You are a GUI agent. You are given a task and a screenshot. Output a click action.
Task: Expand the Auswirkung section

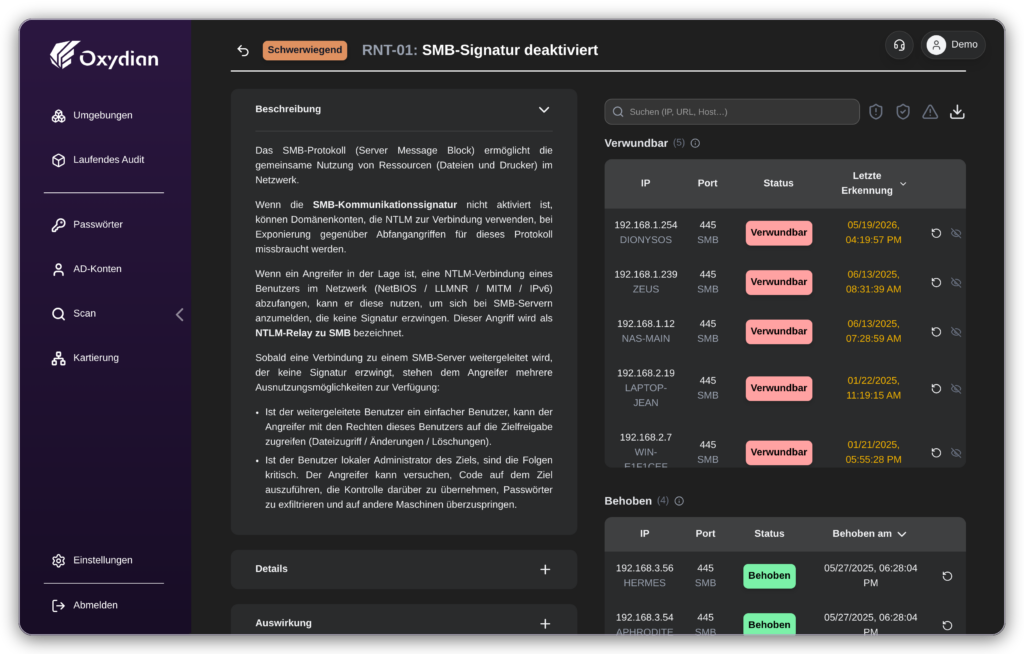pyautogui.click(x=545, y=623)
